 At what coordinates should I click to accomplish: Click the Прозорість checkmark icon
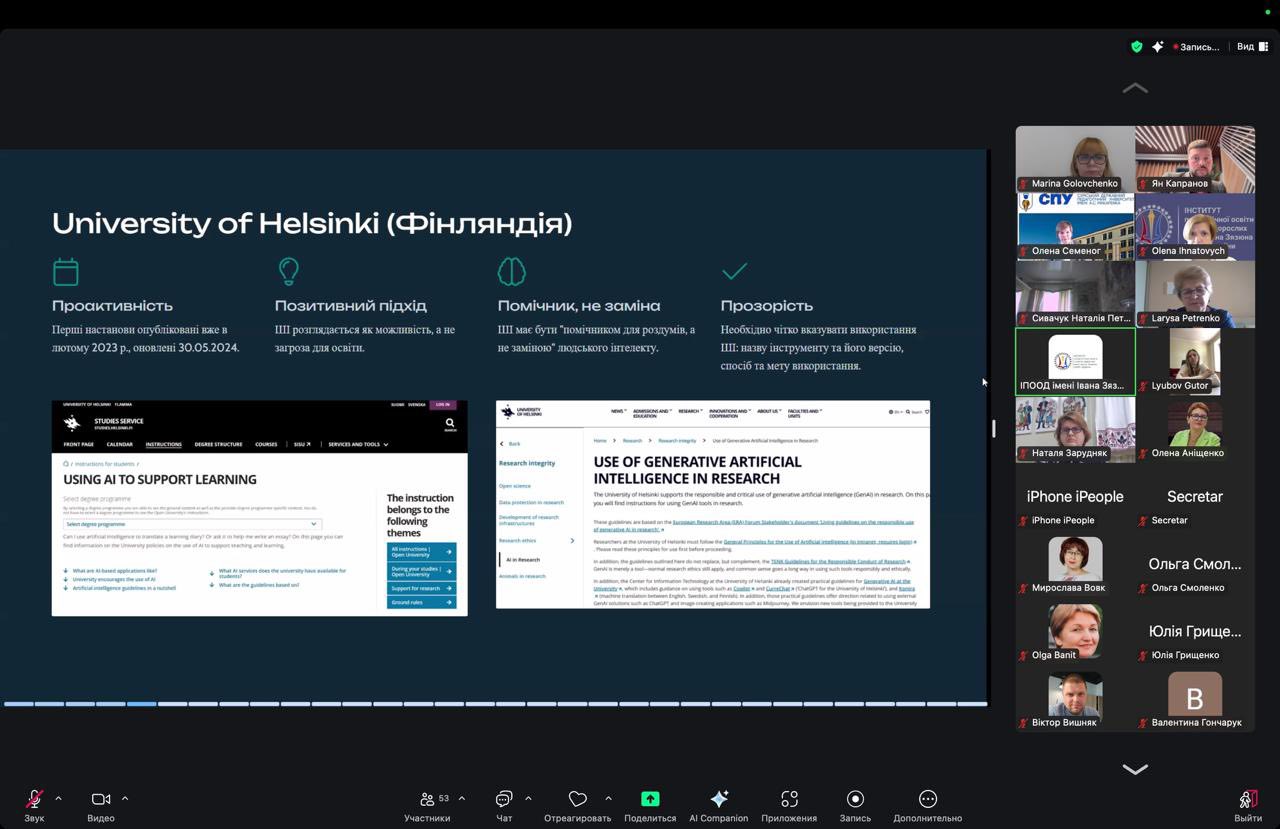tap(734, 271)
